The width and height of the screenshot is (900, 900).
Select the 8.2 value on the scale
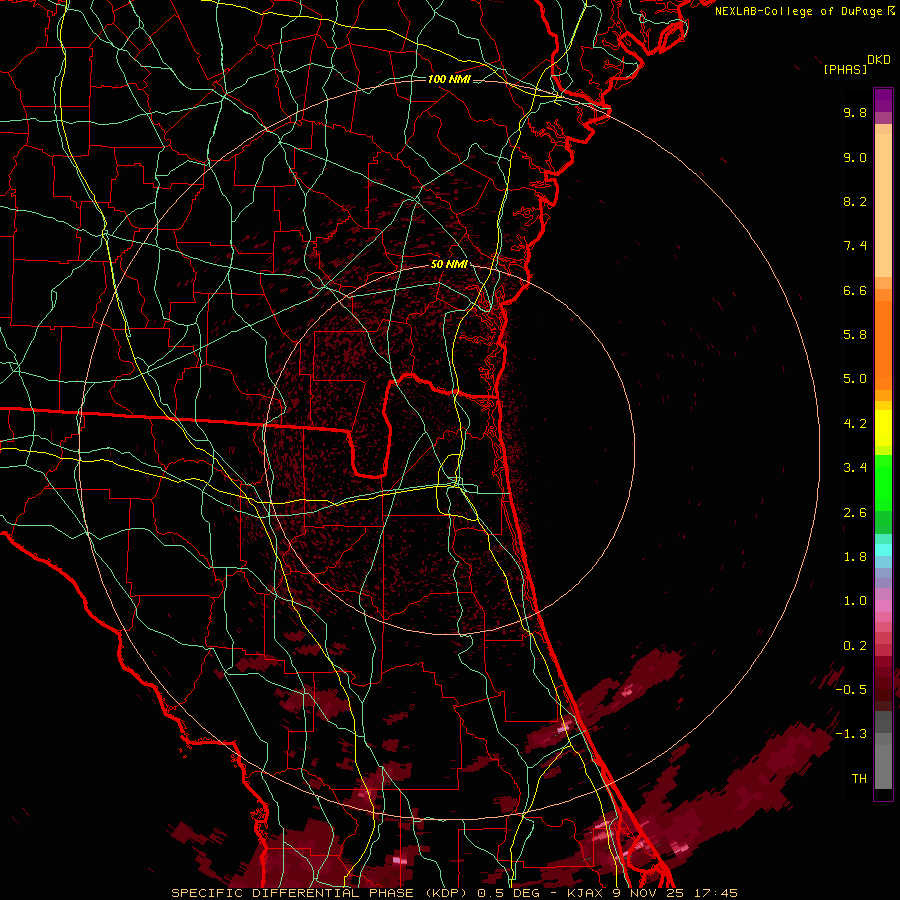855,201
